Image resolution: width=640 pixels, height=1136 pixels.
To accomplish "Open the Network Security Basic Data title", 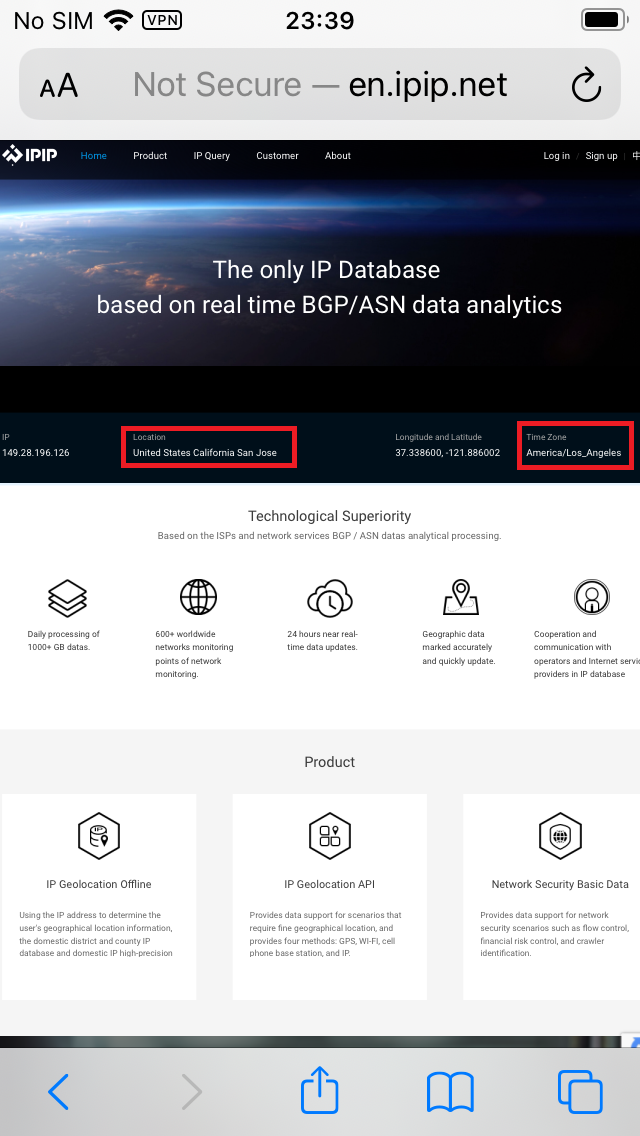I will click(x=560, y=884).
